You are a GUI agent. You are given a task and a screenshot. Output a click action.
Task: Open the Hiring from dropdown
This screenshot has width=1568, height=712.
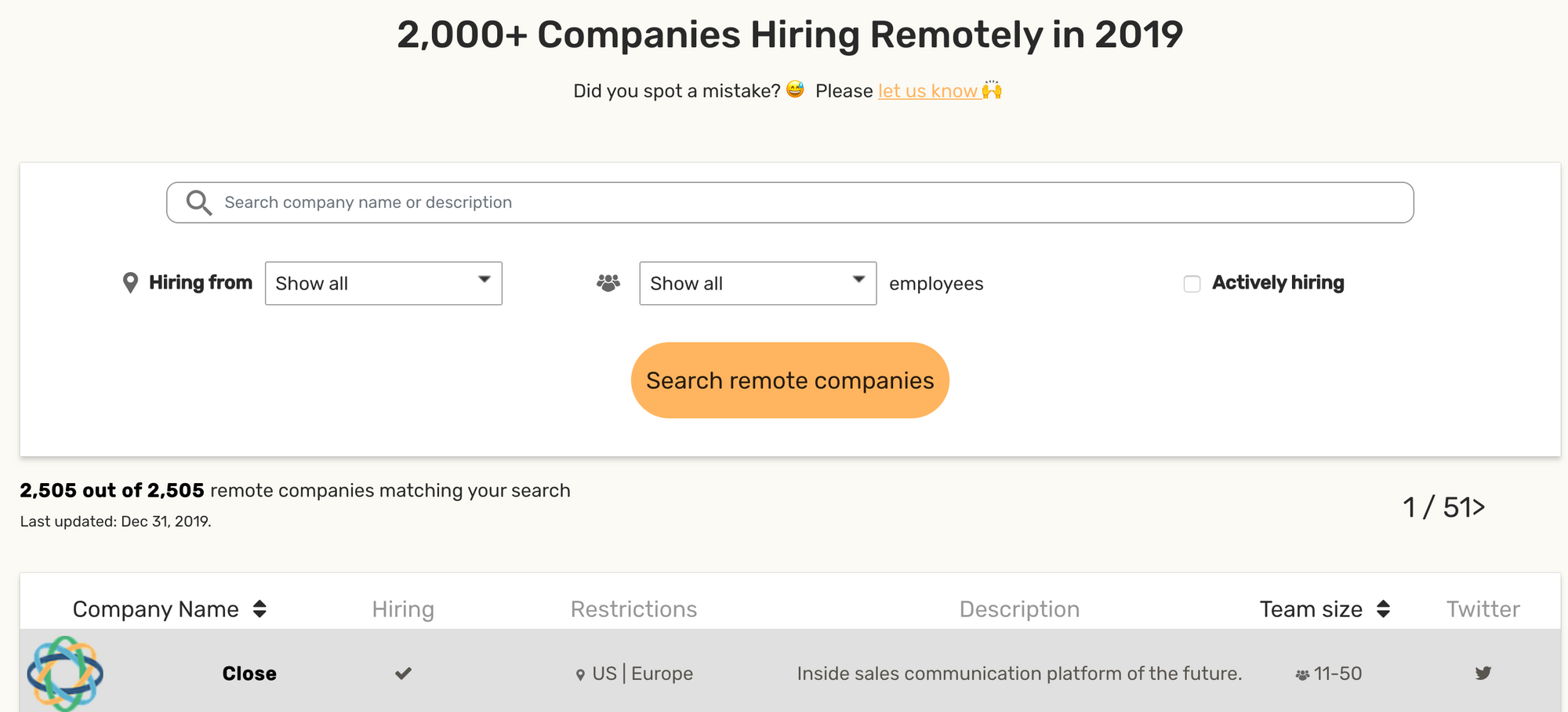[383, 283]
